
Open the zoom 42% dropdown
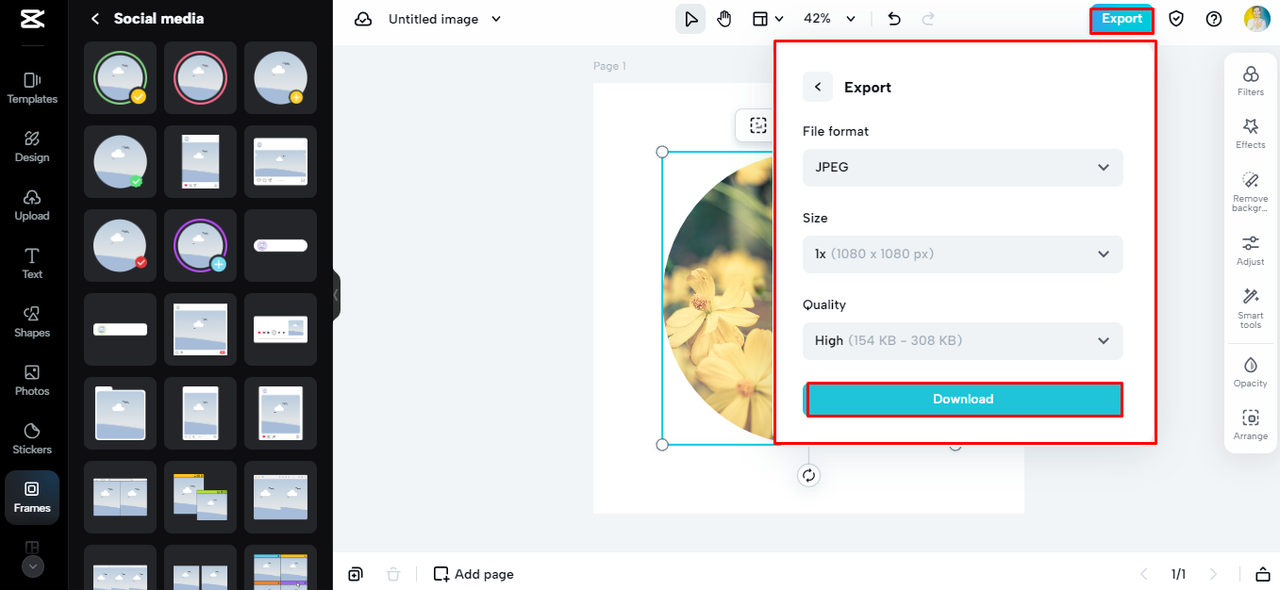pos(830,19)
